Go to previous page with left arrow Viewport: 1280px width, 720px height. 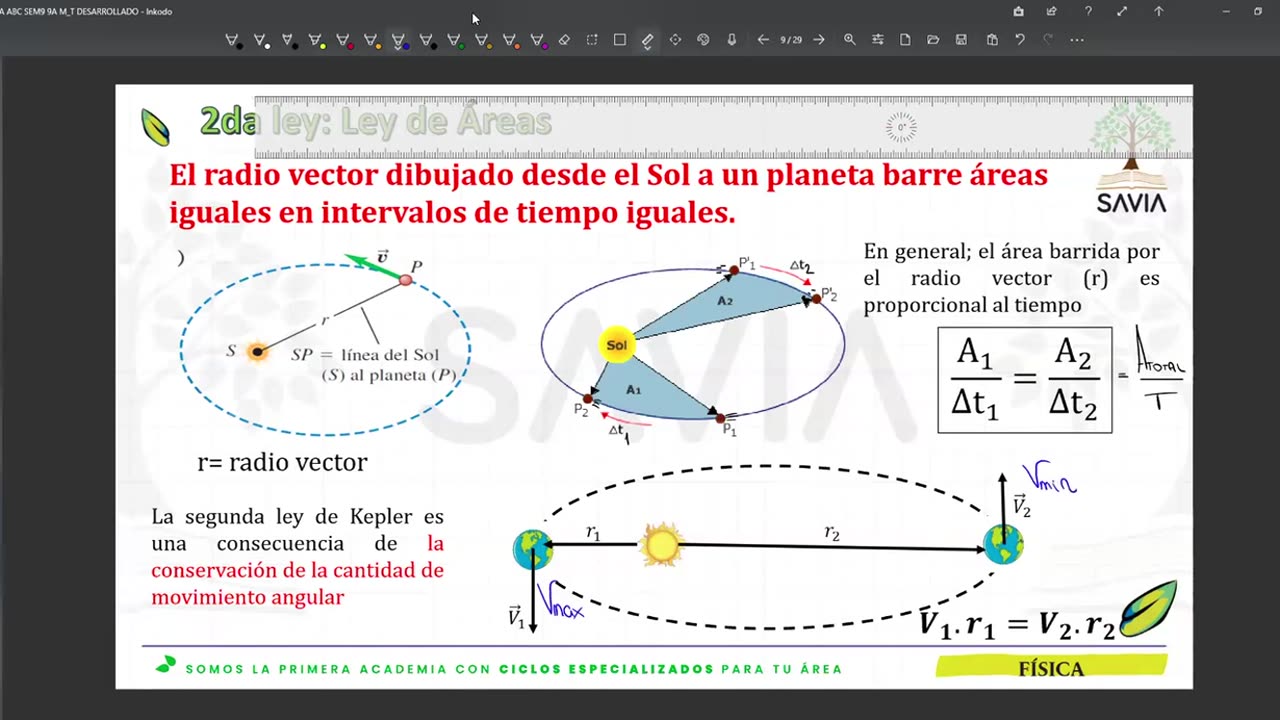point(763,40)
